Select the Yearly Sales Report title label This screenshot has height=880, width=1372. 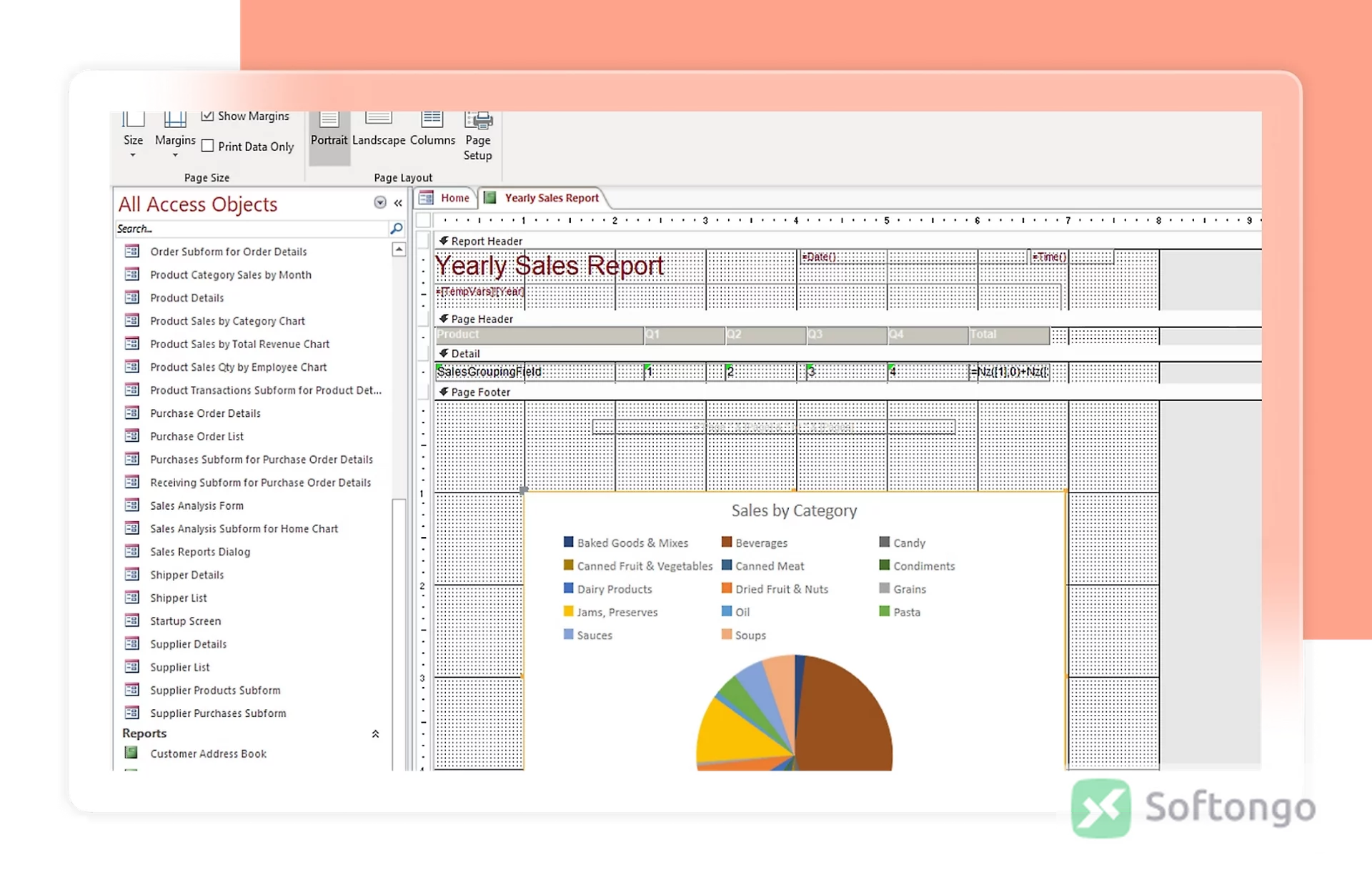coord(549,266)
